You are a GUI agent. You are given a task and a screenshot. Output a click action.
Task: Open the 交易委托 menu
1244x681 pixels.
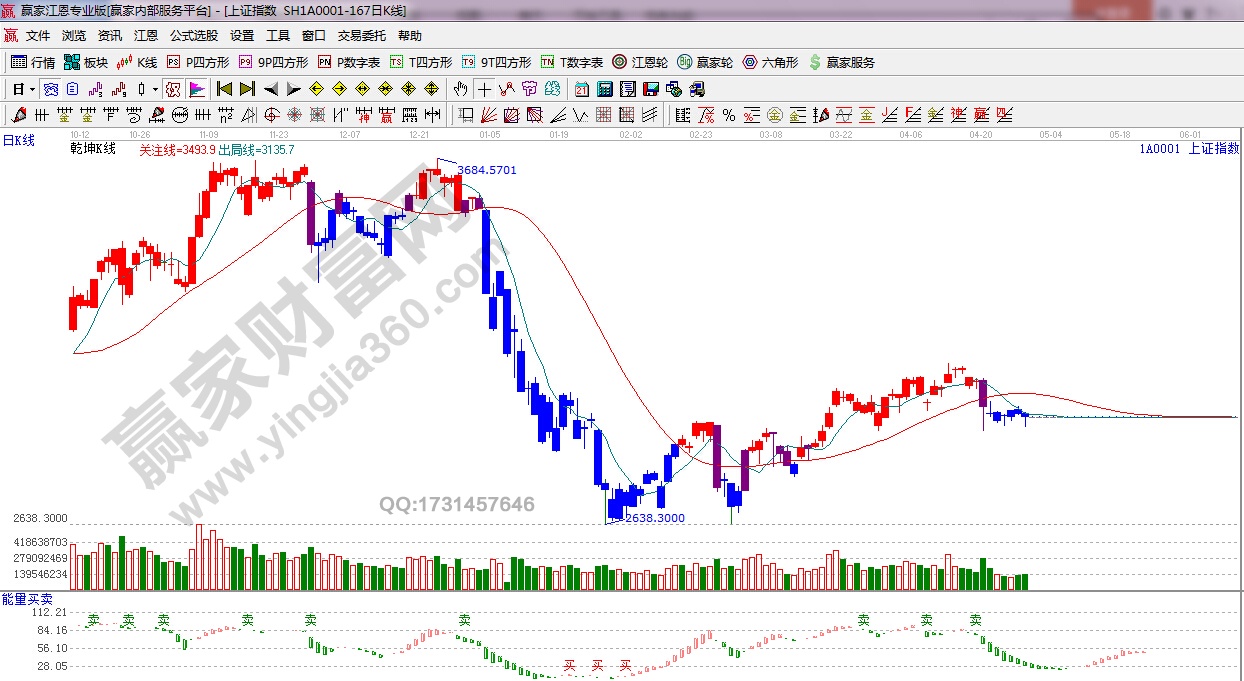tap(361, 36)
